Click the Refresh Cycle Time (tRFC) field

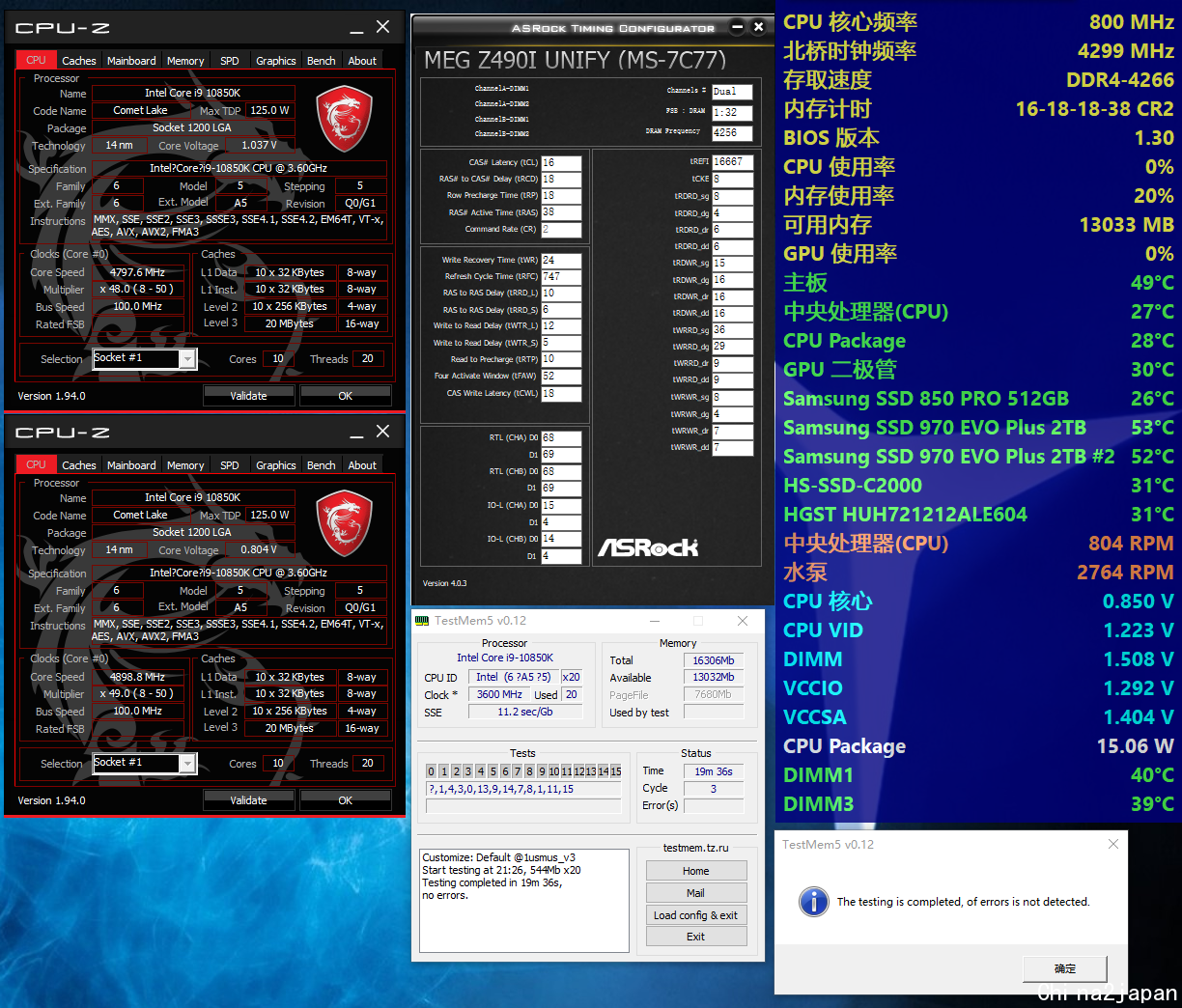point(561,276)
